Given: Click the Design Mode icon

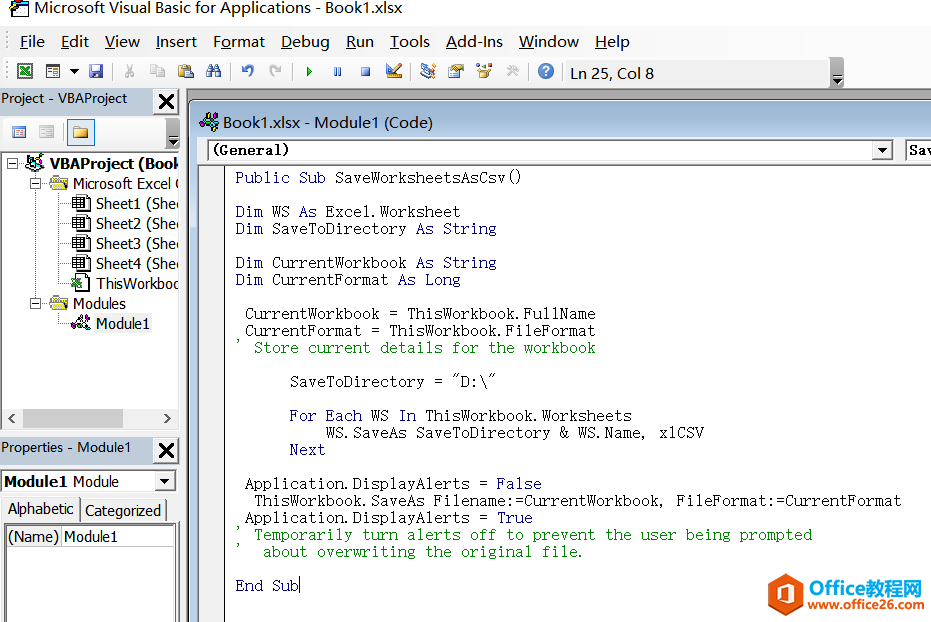Looking at the screenshot, I should (x=392, y=70).
